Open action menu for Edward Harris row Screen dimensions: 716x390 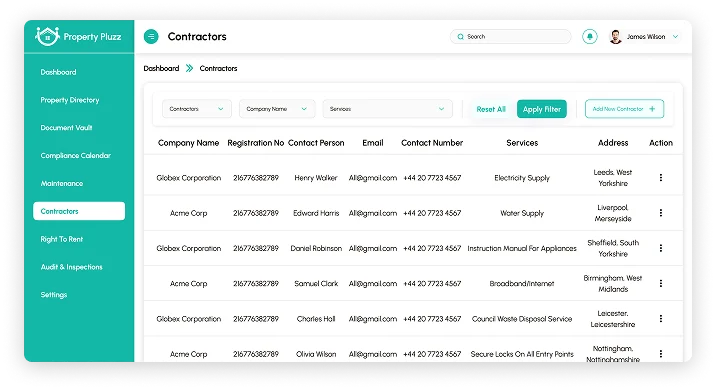[x=661, y=213]
